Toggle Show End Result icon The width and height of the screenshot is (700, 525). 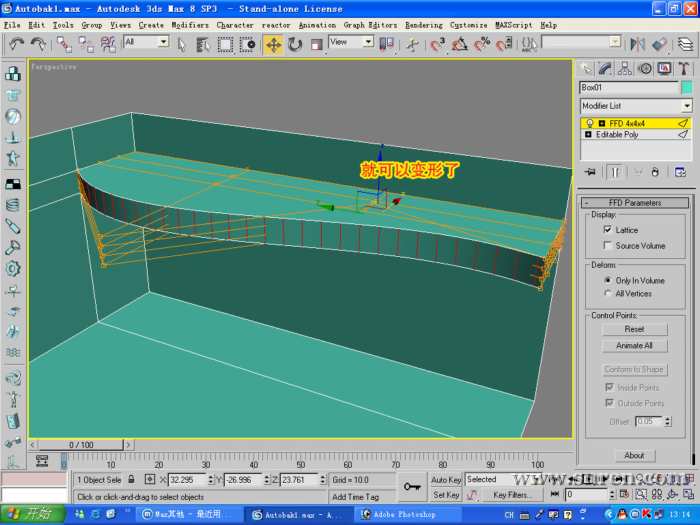[x=615, y=172]
